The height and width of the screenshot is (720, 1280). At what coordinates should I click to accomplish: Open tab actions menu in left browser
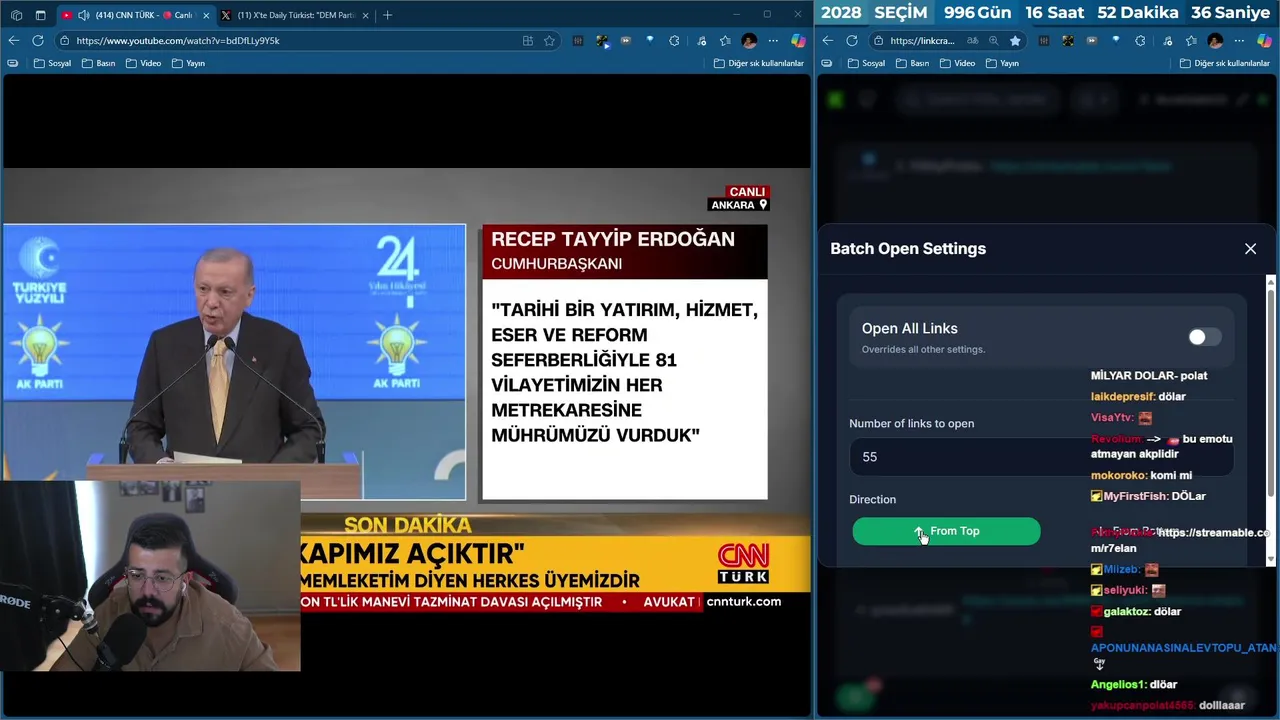40,15
